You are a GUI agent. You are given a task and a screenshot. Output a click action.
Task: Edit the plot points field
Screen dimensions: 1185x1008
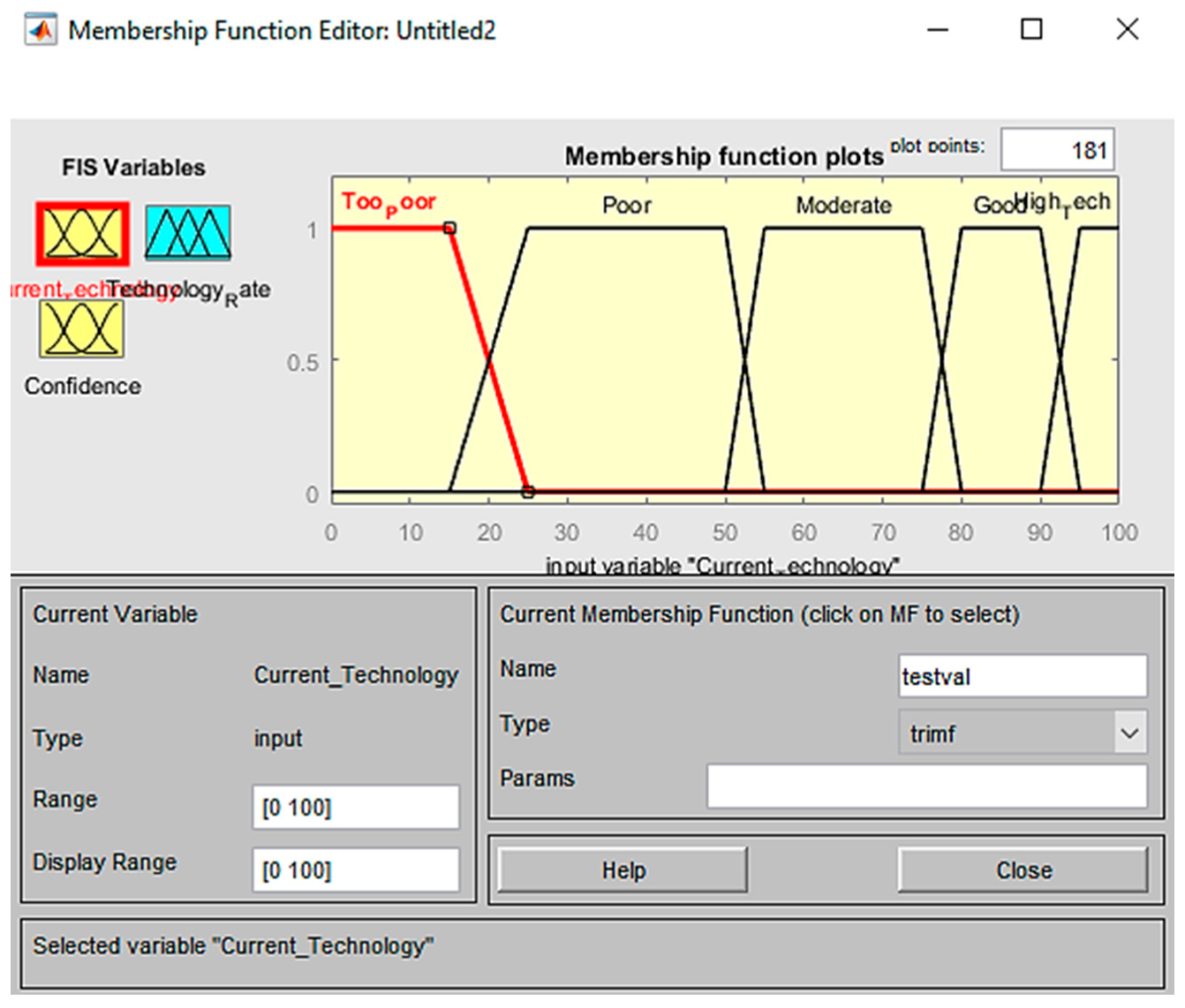click(1057, 150)
